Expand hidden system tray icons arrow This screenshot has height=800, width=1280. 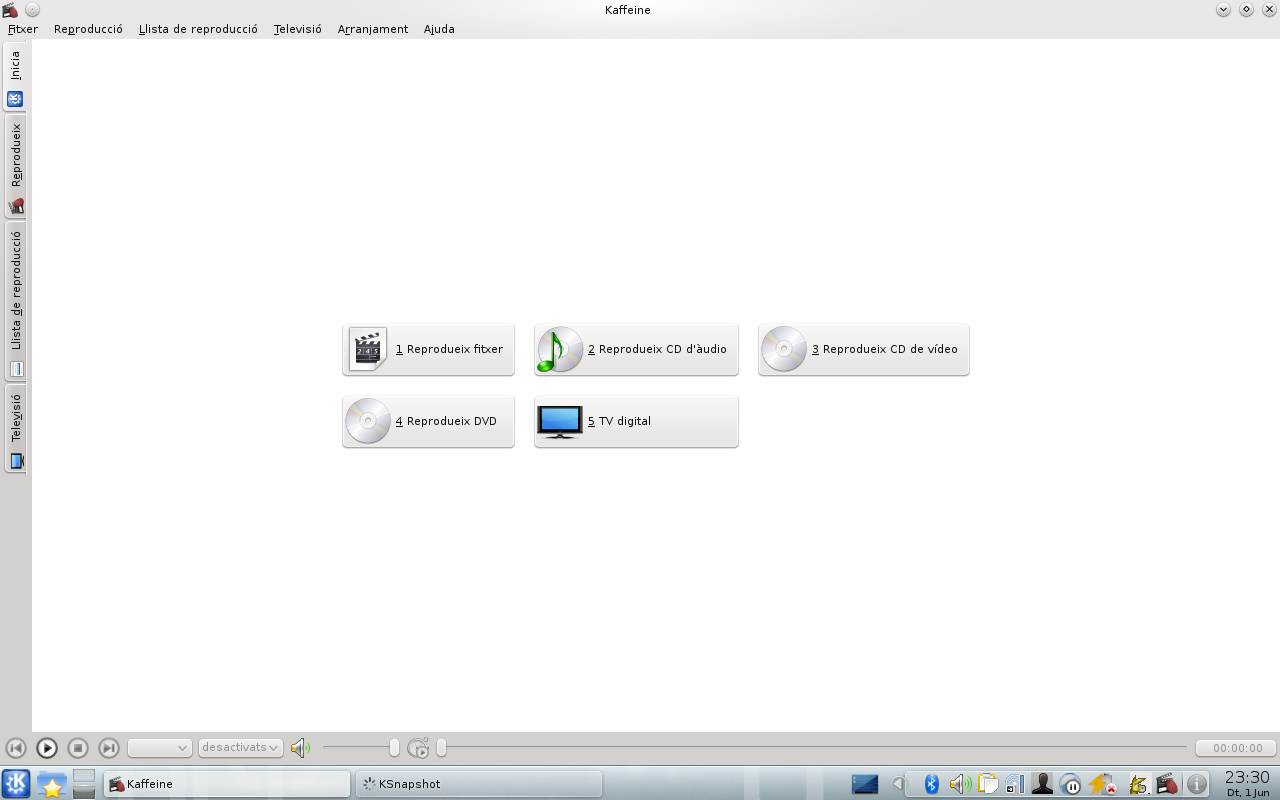898,784
